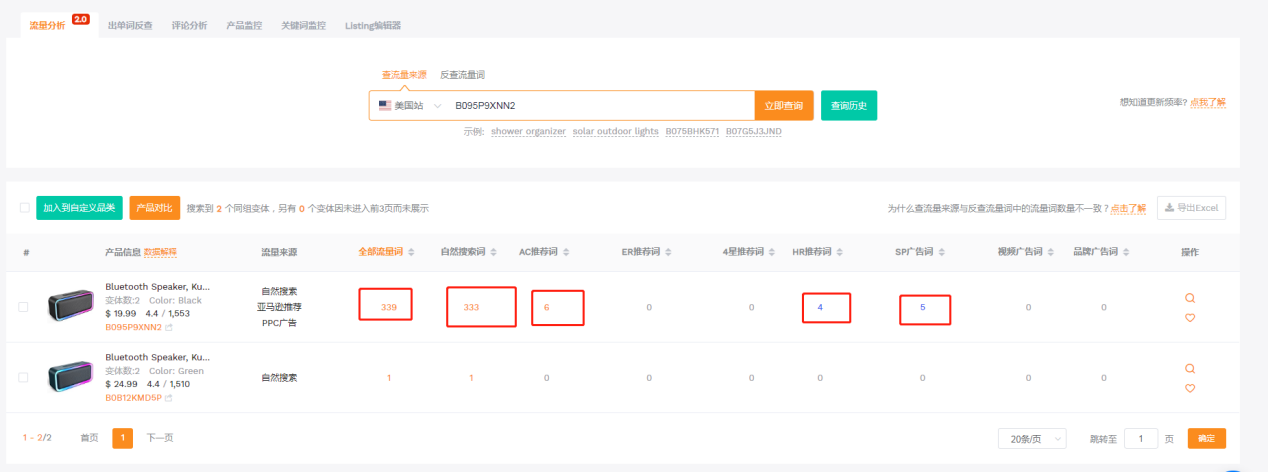Screen dimensions: 1268x472
Task: Click AC recommended words value 6
Action: coord(546,307)
